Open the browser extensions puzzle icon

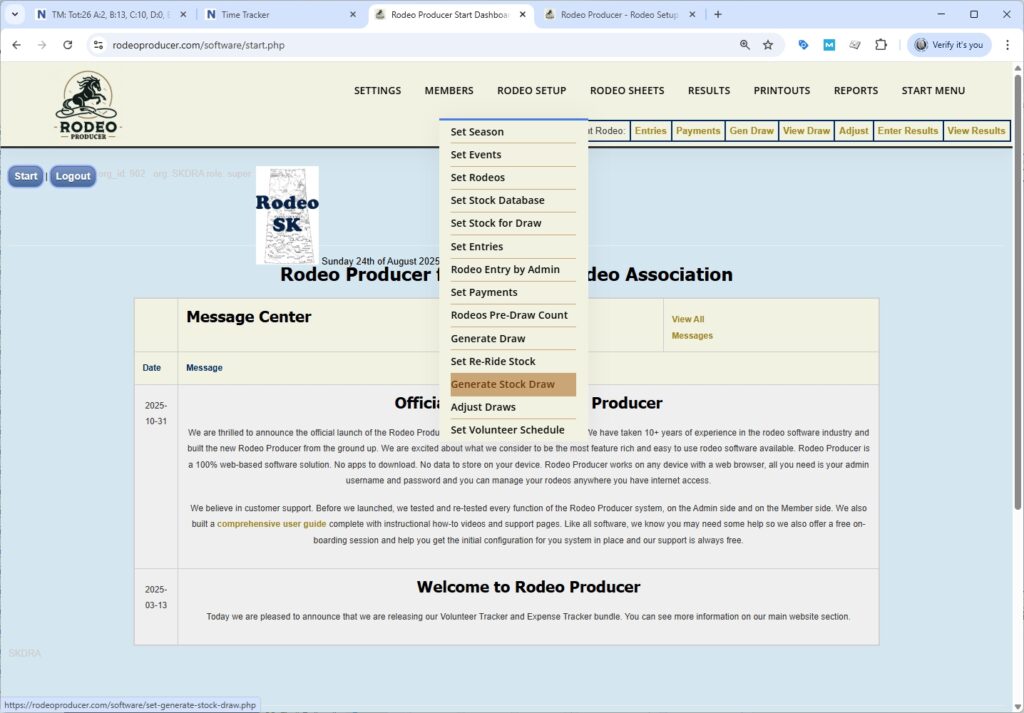click(x=881, y=45)
